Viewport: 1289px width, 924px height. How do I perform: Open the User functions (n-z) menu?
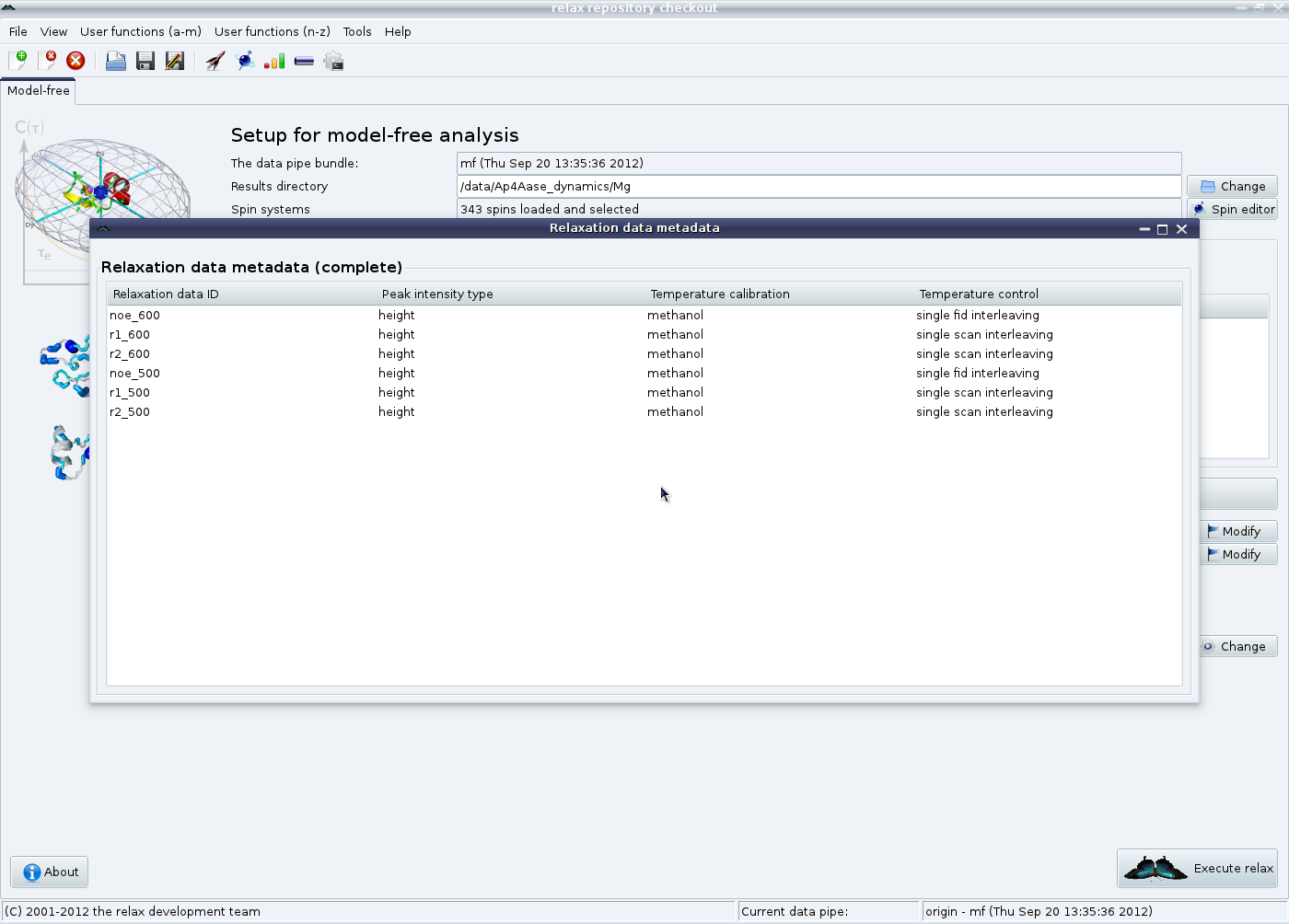click(272, 31)
